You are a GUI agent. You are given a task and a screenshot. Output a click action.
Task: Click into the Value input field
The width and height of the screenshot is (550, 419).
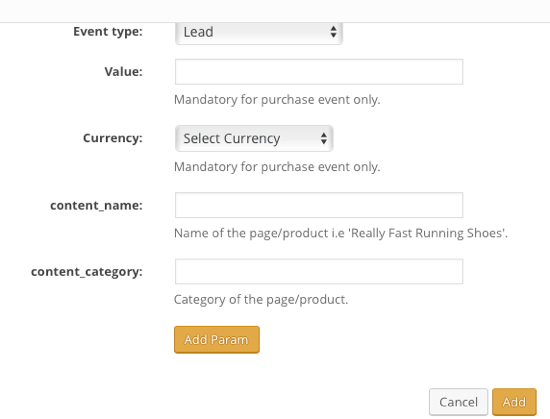(319, 72)
